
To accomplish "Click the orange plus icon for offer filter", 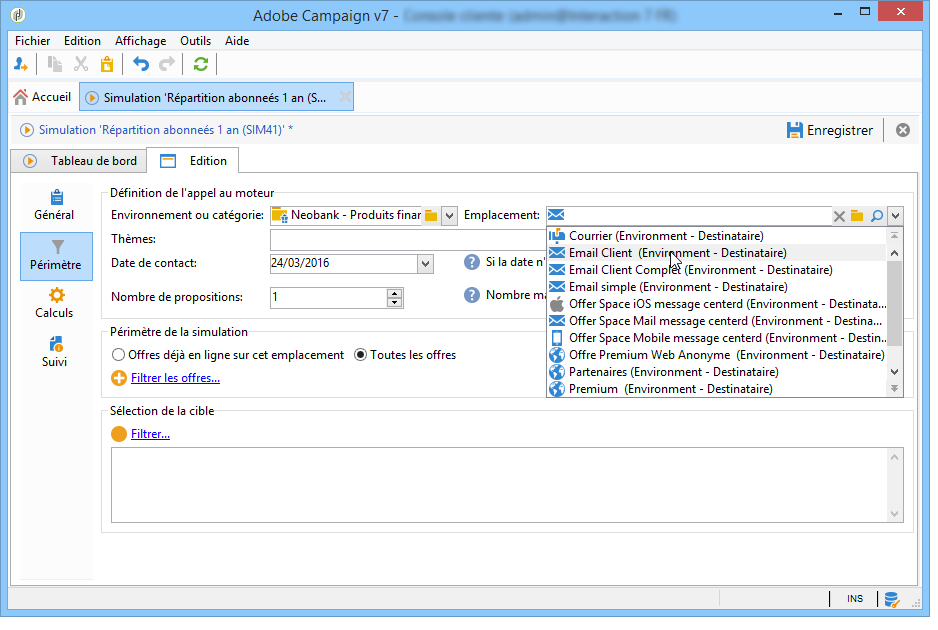I will click(x=118, y=378).
